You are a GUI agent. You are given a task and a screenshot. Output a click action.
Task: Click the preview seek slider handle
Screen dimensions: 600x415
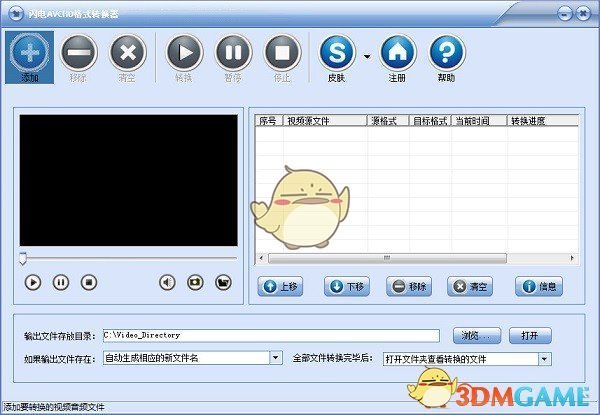(23, 258)
